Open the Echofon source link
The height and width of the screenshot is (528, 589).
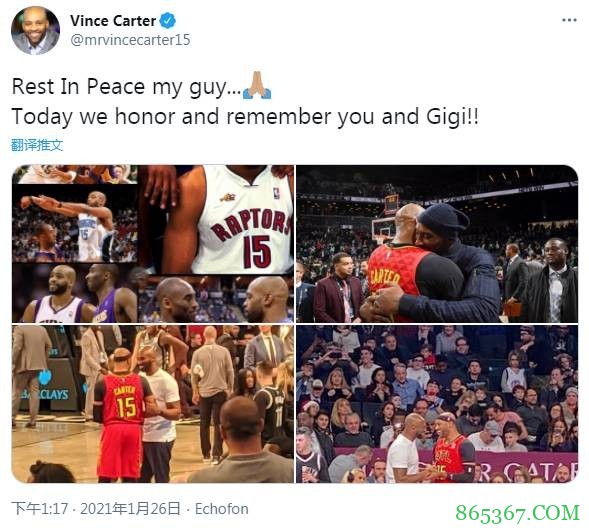coord(222,509)
